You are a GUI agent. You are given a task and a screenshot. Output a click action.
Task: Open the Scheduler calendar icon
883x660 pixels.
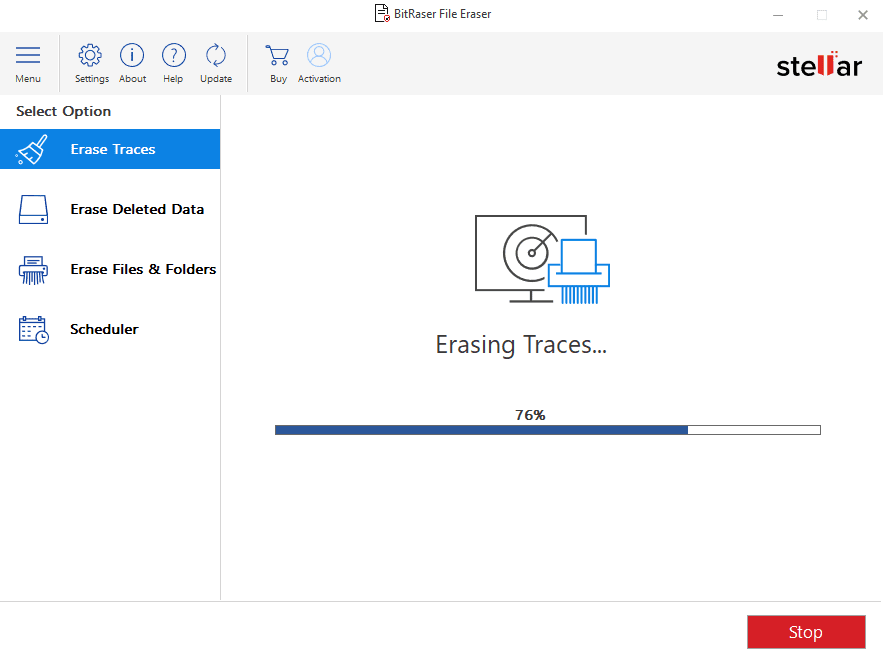click(33, 329)
